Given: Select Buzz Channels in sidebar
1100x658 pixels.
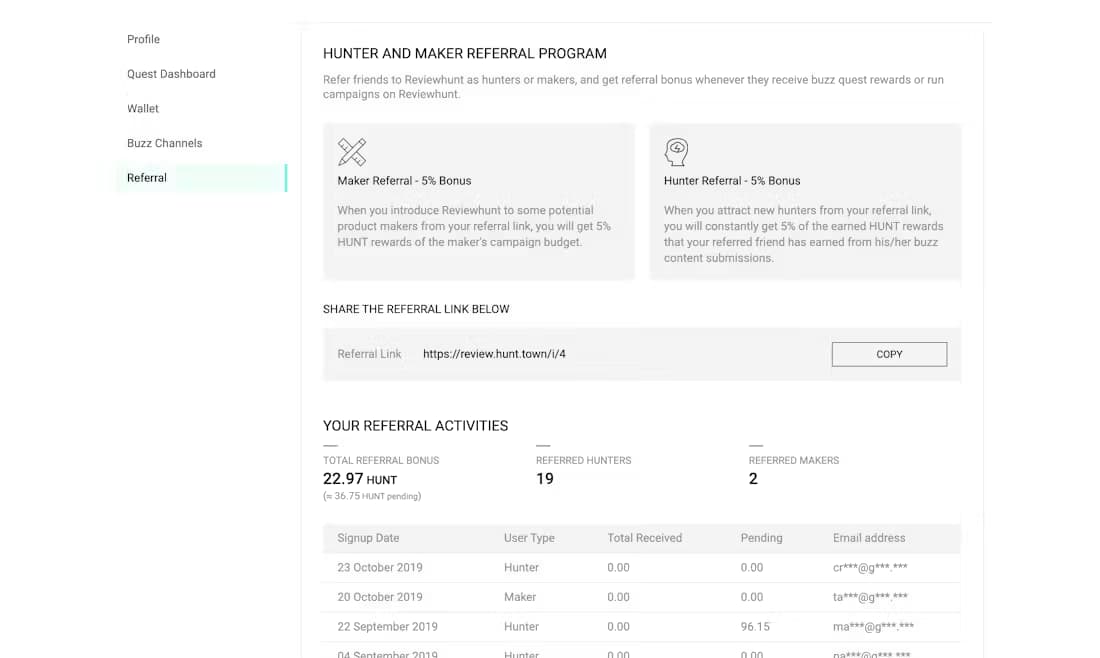Looking at the screenshot, I should coord(164,143).
